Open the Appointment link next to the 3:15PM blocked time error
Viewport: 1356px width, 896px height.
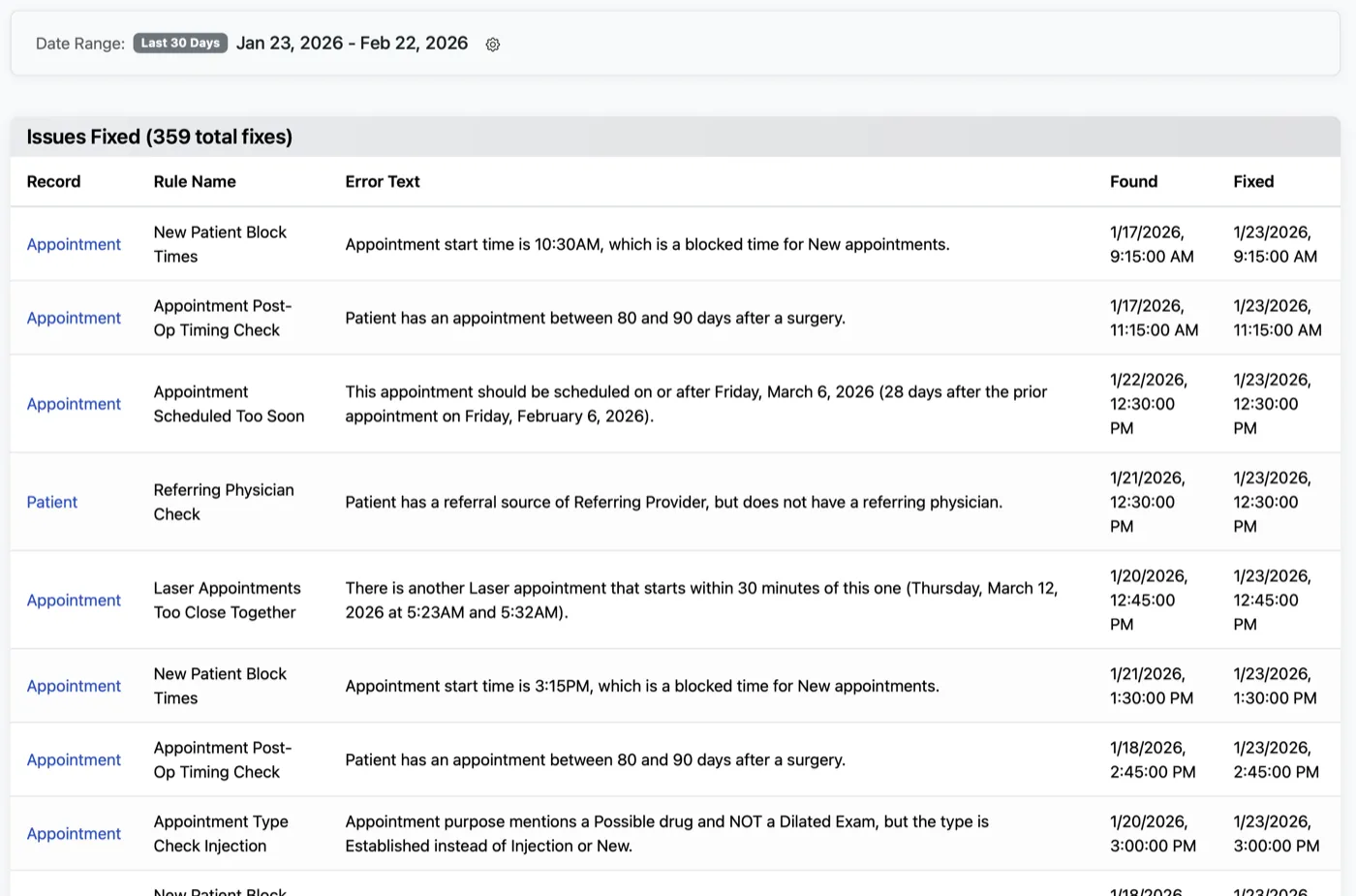coord(74,686)
